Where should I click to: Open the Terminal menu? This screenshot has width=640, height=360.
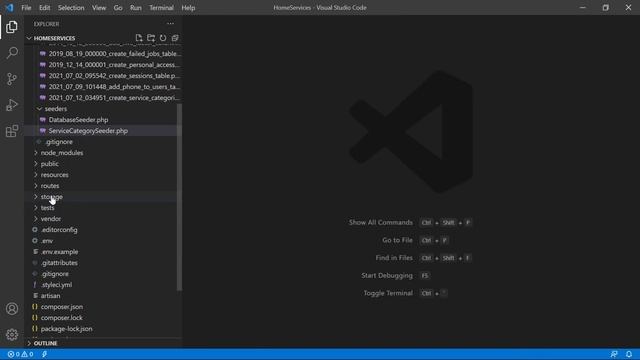pos(161,8)
